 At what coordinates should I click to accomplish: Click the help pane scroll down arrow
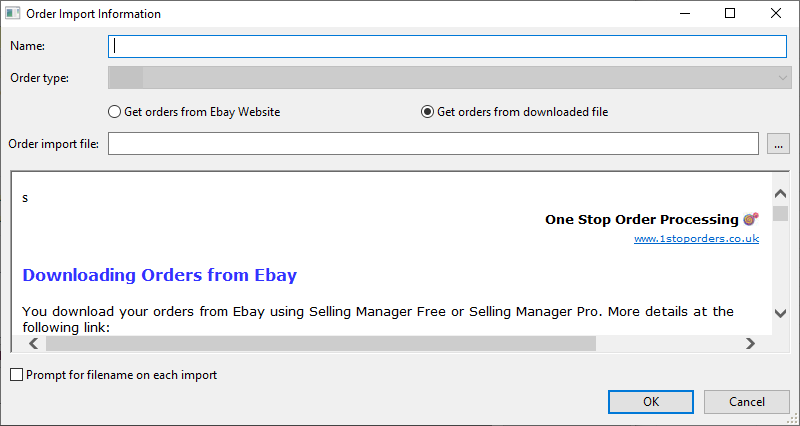780,313
